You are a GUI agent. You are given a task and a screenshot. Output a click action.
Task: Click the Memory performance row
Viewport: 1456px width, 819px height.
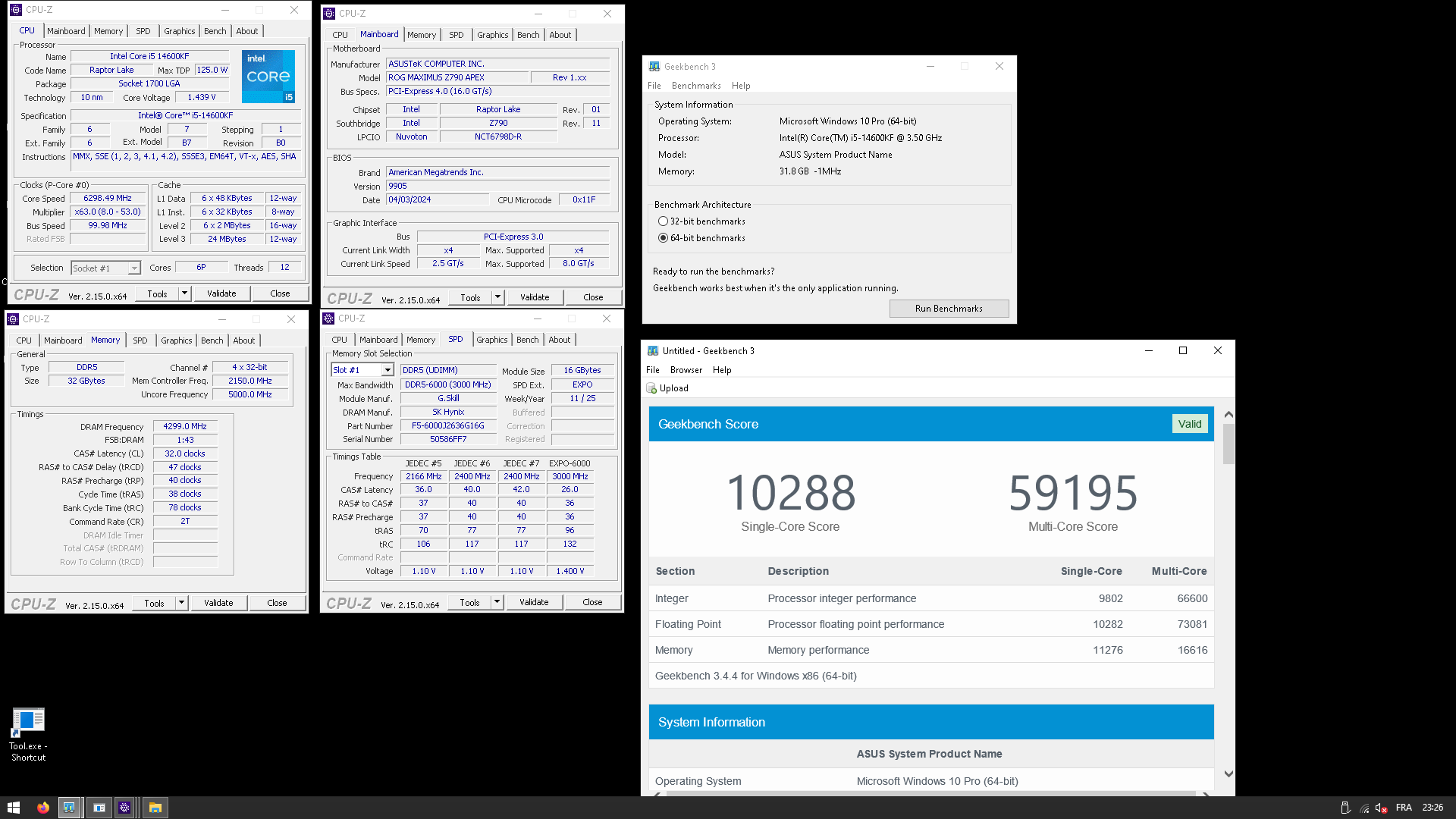[931, 650]
